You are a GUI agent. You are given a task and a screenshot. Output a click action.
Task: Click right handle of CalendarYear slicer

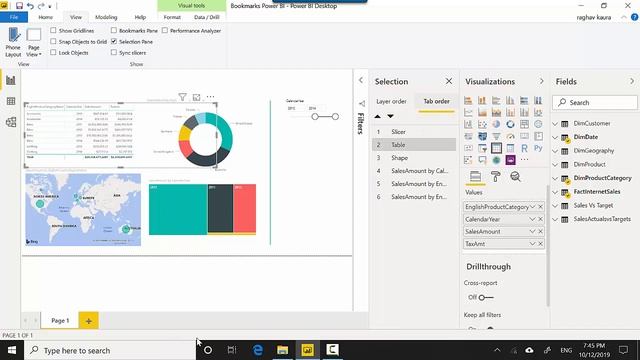click(335, 117)
